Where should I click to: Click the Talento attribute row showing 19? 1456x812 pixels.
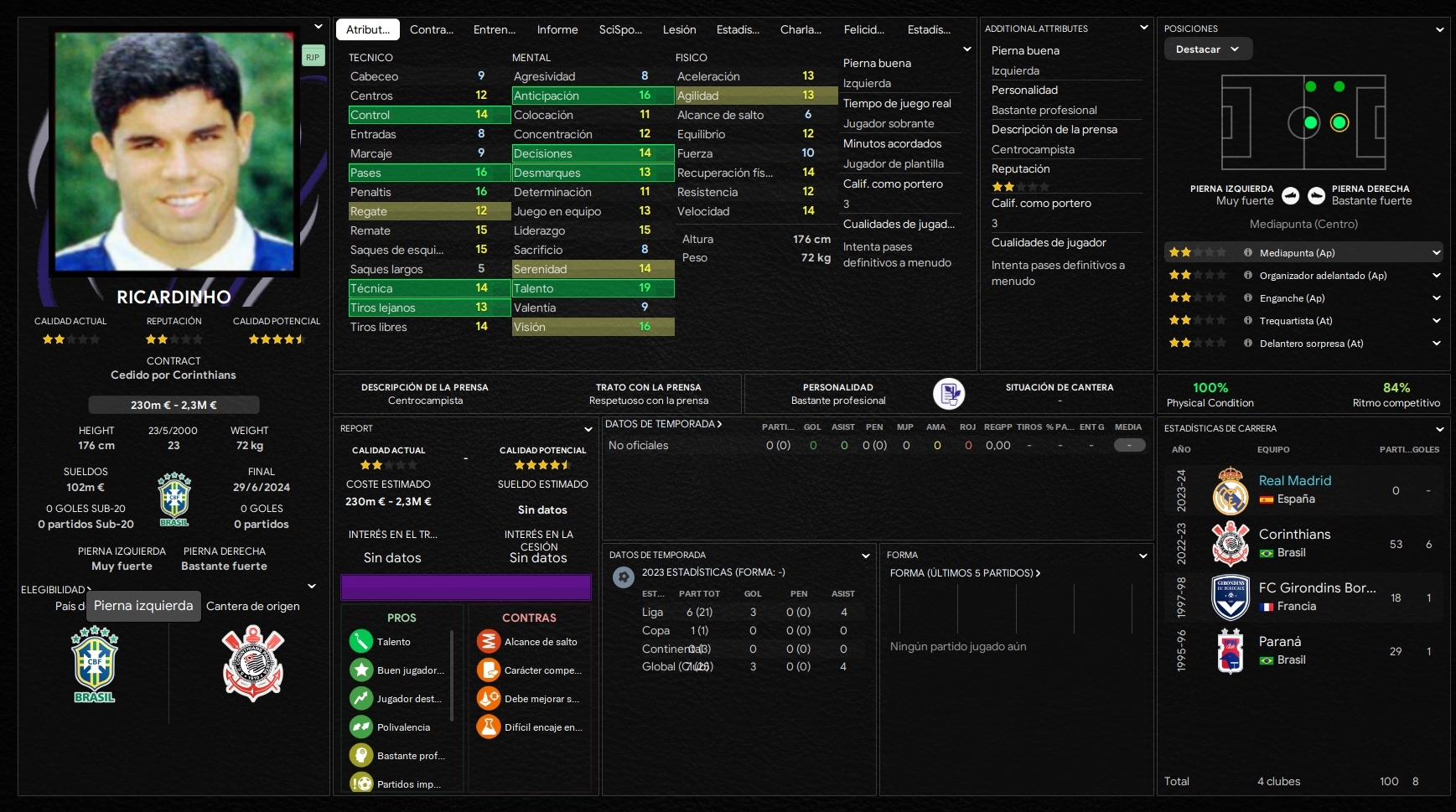(x=593, y=288)
